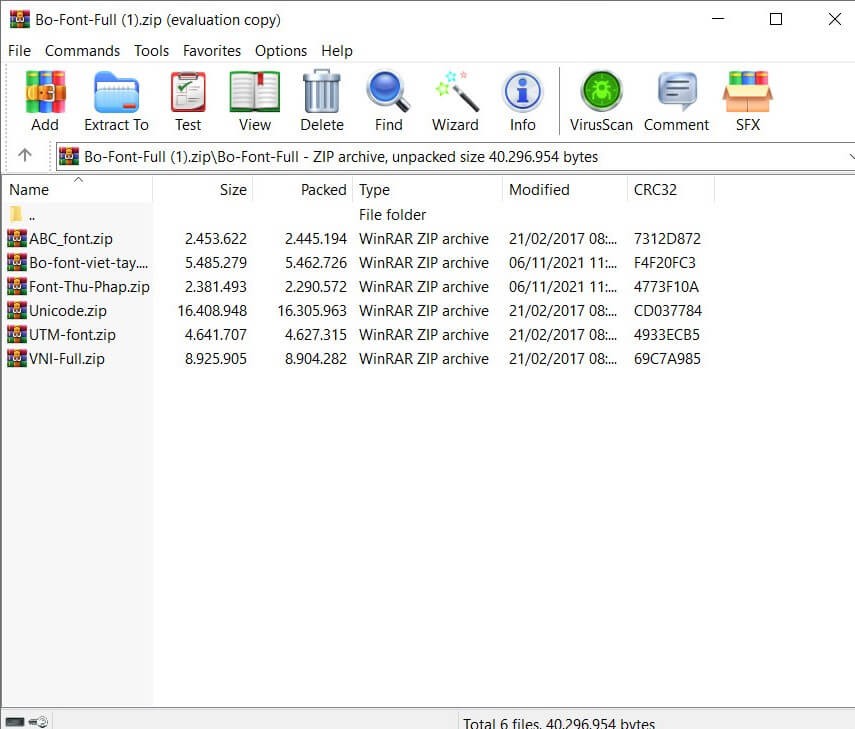Image resolution: width=855 pixels, height=729 pixels.
Task: Click the Delete trash bin icon
Action: coord(322,101)
